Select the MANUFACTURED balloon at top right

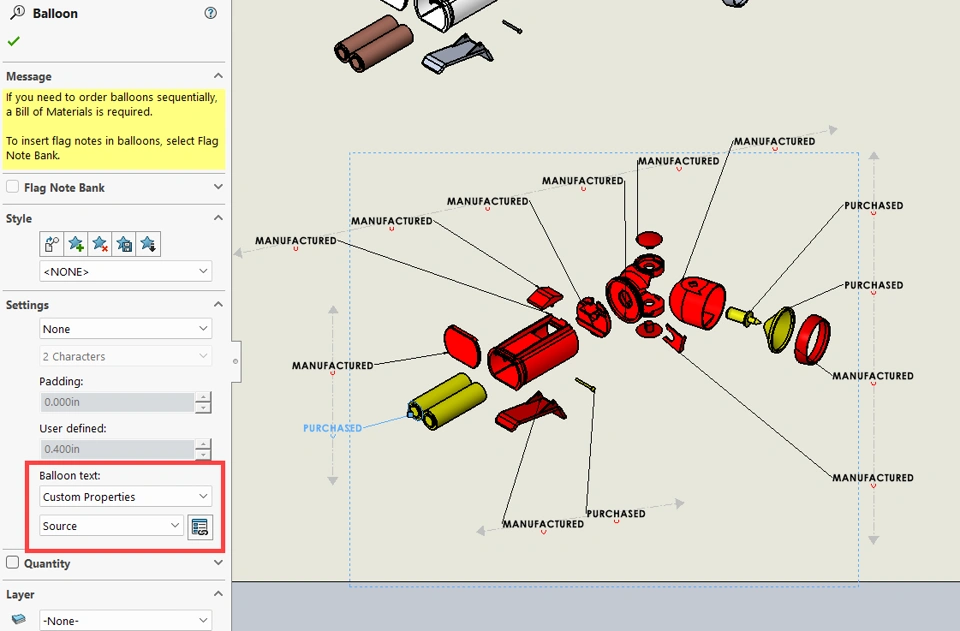pyautogui.click(x=774, y=141)
